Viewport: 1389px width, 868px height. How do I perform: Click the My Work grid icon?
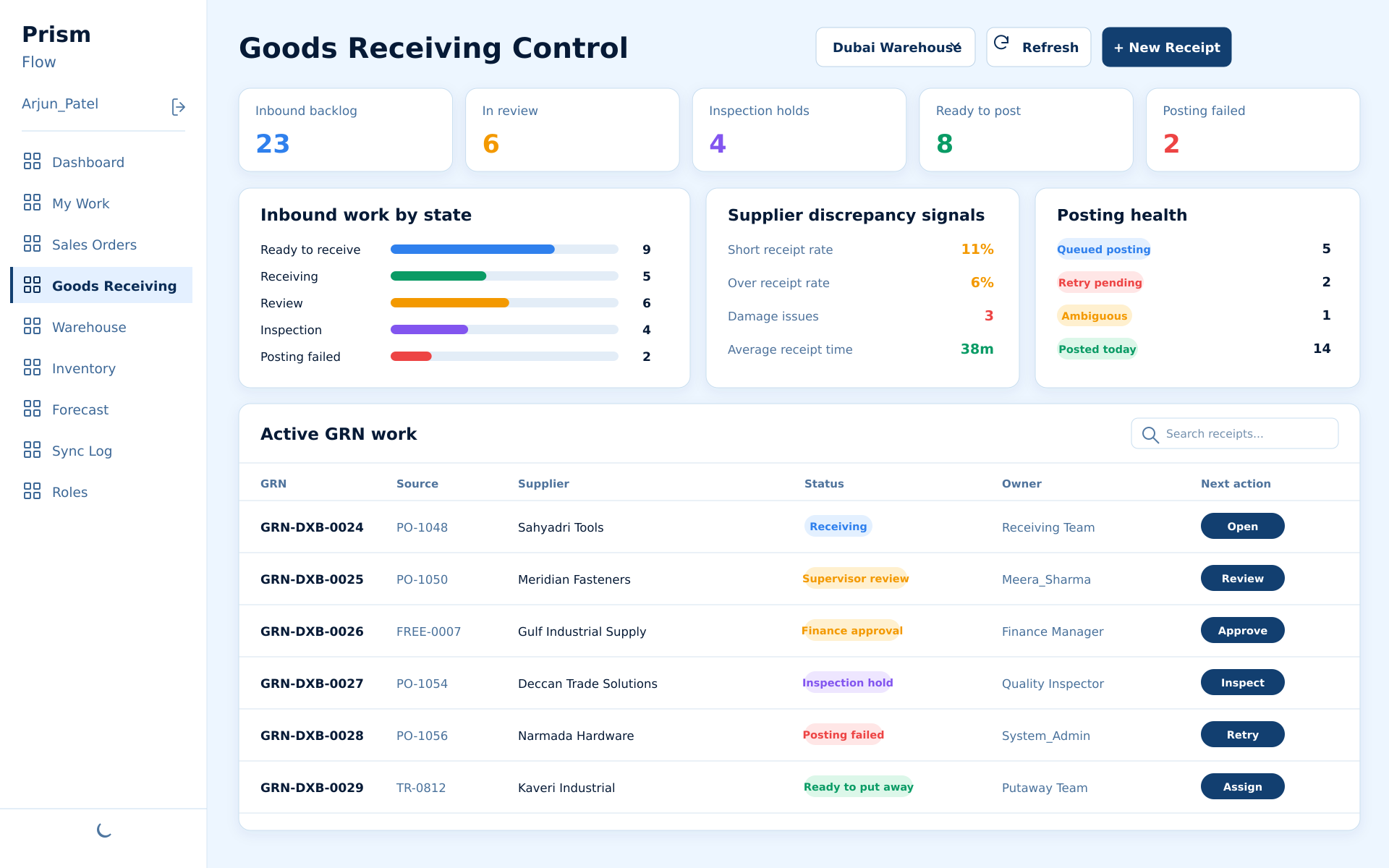click(x=32, y=203)
